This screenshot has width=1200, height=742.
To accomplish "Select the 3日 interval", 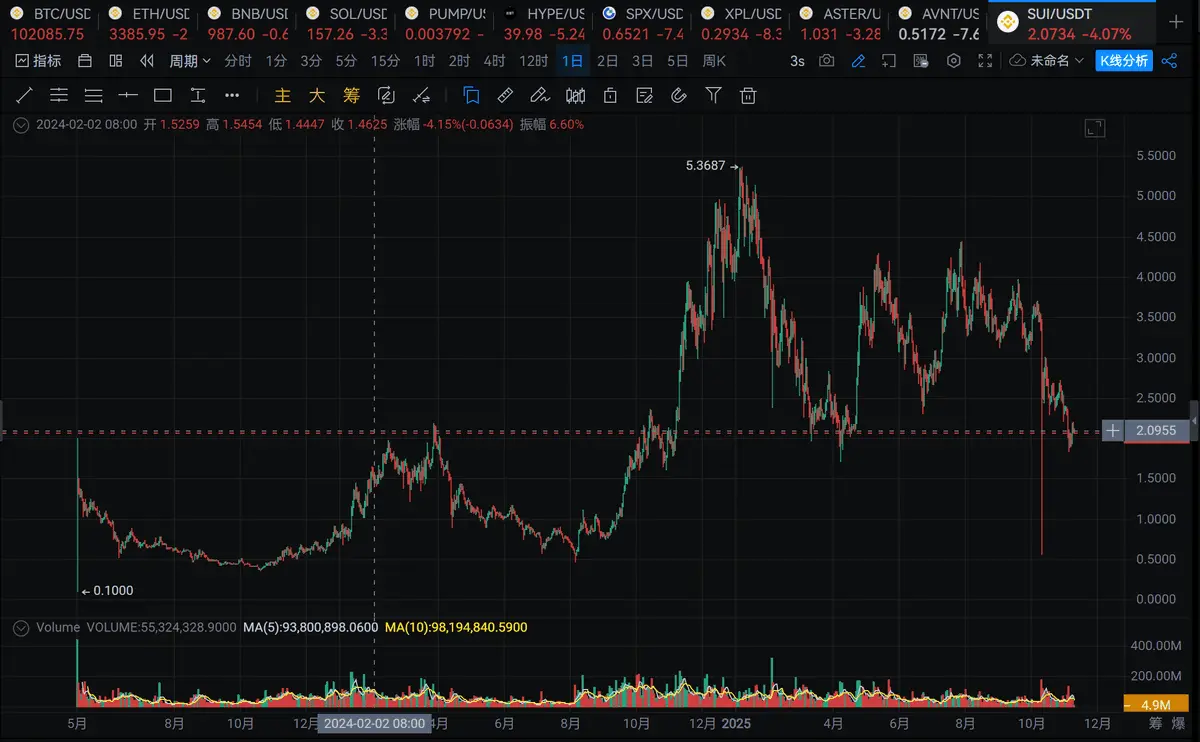I will (x=642, y=61).
